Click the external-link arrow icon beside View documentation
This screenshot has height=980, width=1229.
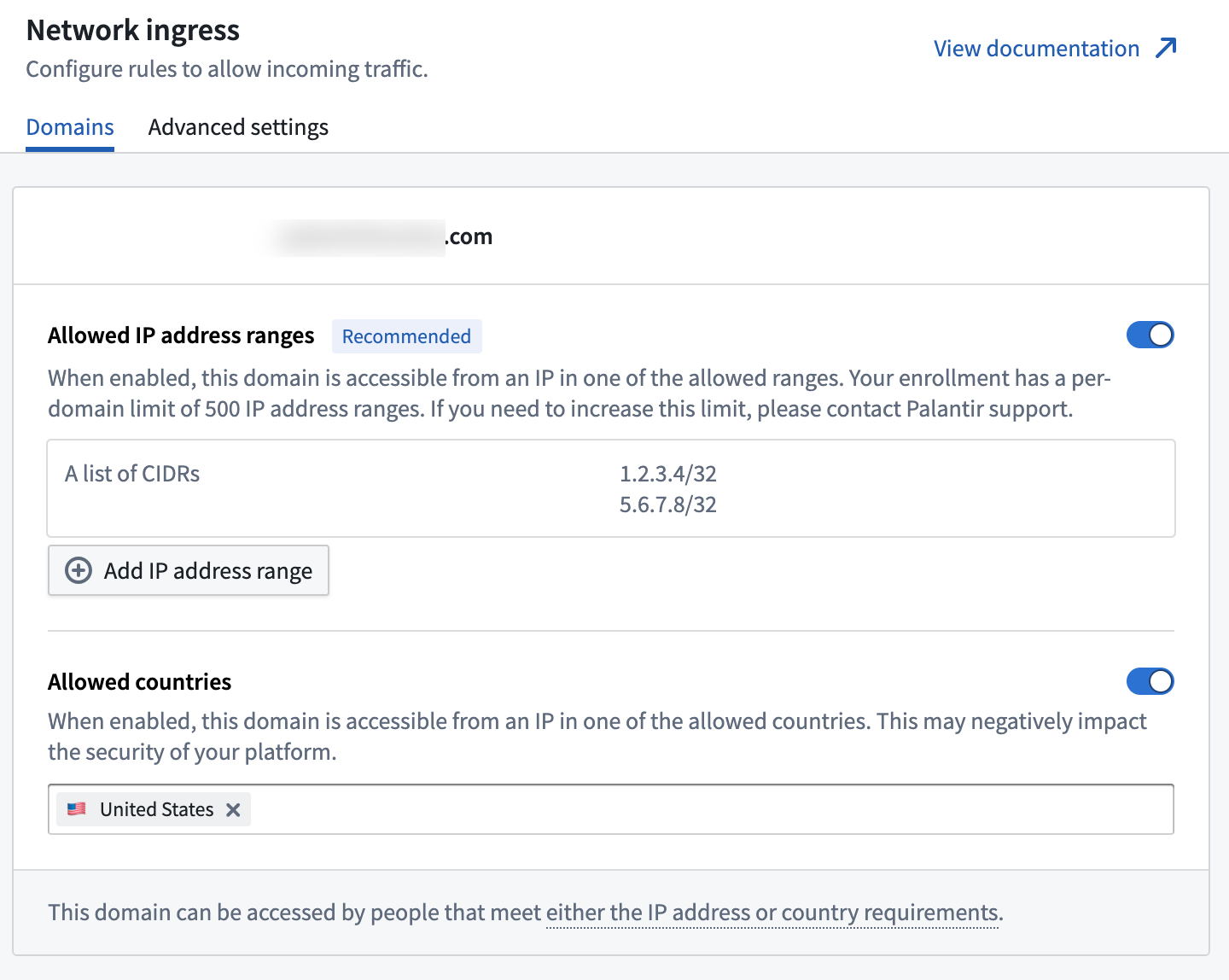(x=1166, y=48)
